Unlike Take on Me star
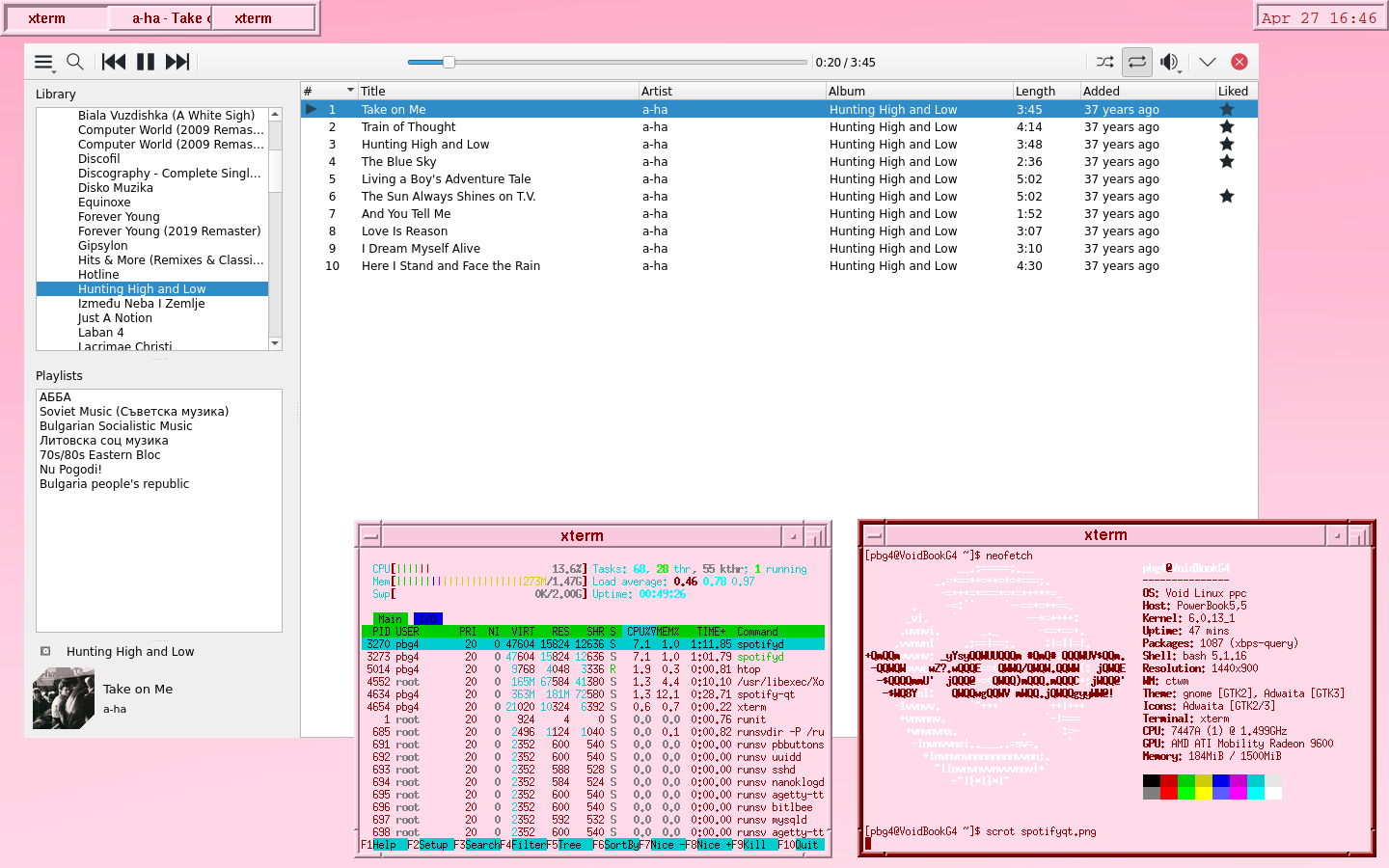This screenshot has width=1389, height=868. pyautogui.click(x=1227, y=109)
